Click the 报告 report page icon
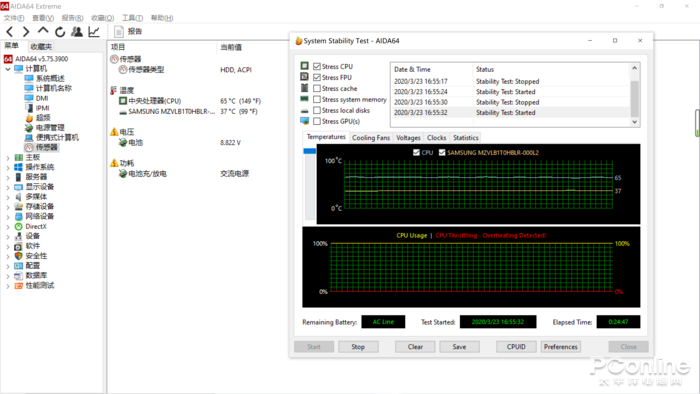The width and height of the screenshot is (700, 394). (x=119, y=32)
